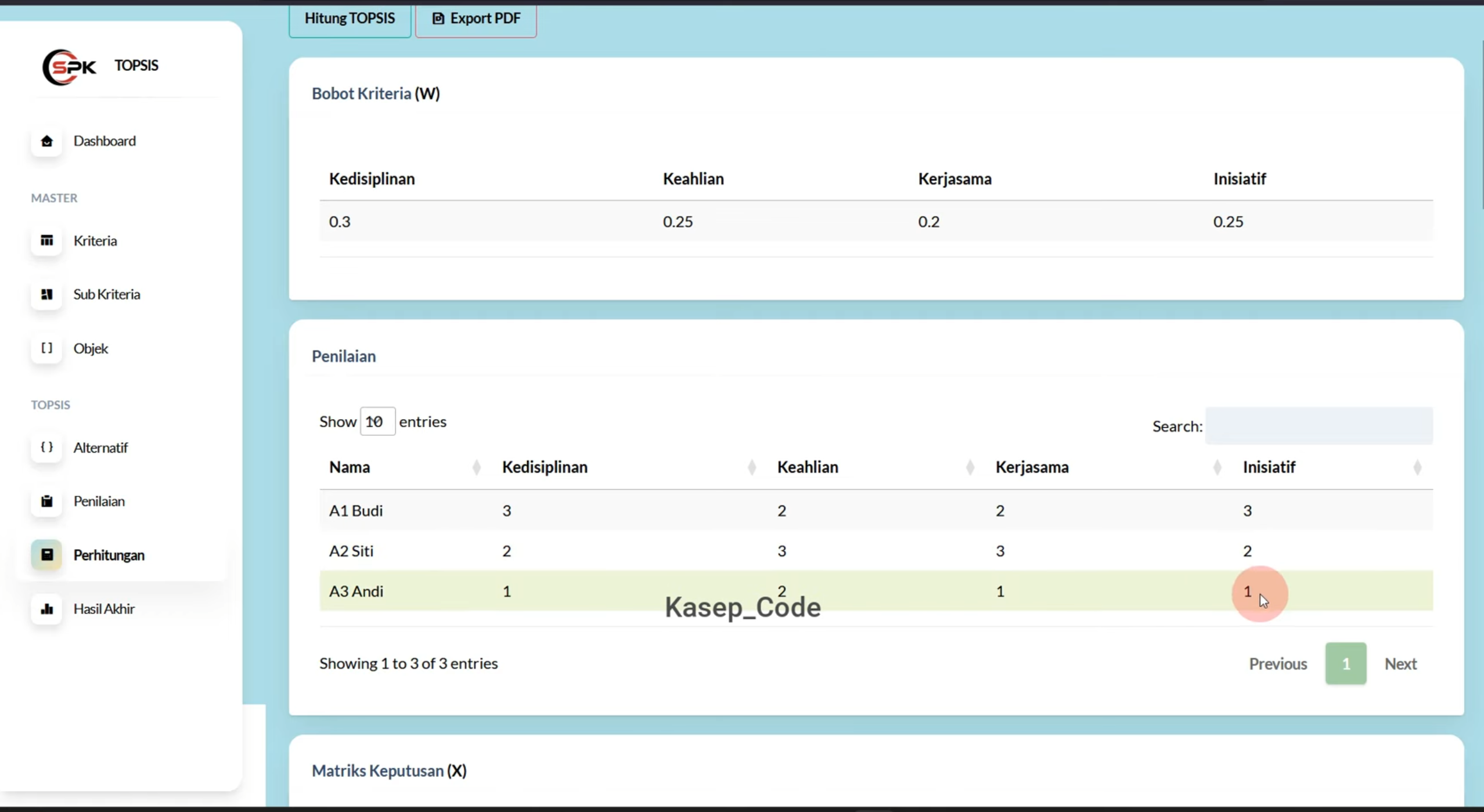Viewport: 1484px width, 812px height.
Task: Sort table by Inisiatif column arrows
Action: tap(1417, 467)
